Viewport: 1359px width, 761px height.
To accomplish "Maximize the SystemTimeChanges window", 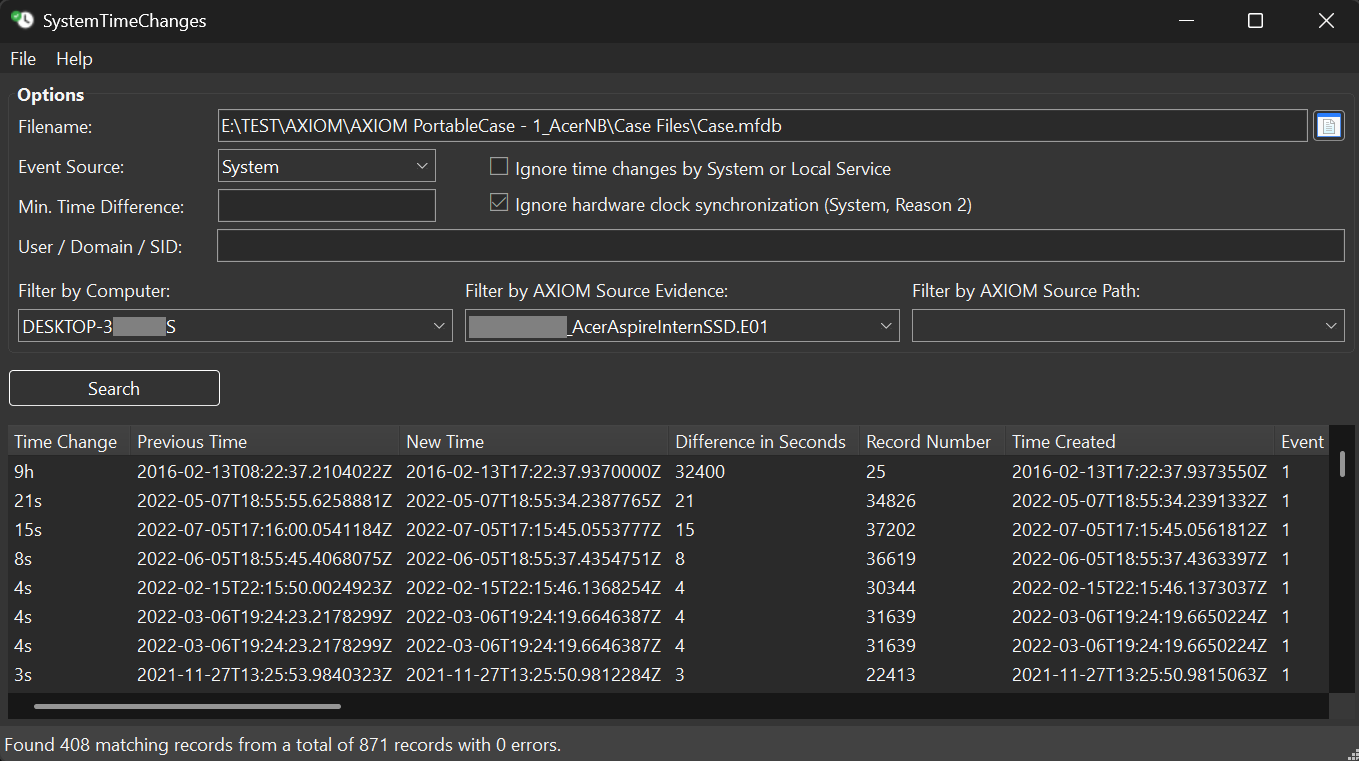I will point(1255,20).
